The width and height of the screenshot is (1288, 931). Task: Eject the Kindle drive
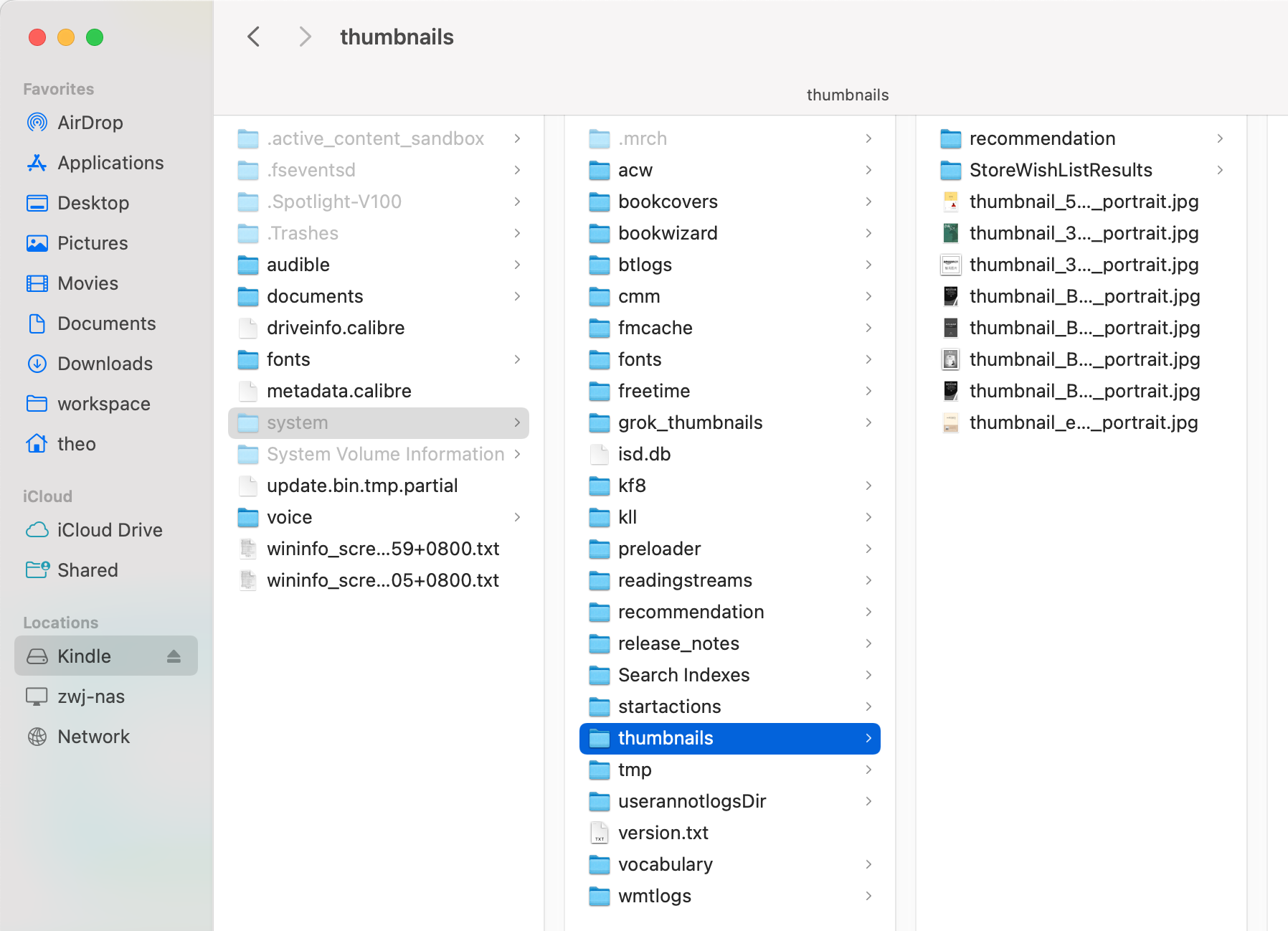[174, 656]
